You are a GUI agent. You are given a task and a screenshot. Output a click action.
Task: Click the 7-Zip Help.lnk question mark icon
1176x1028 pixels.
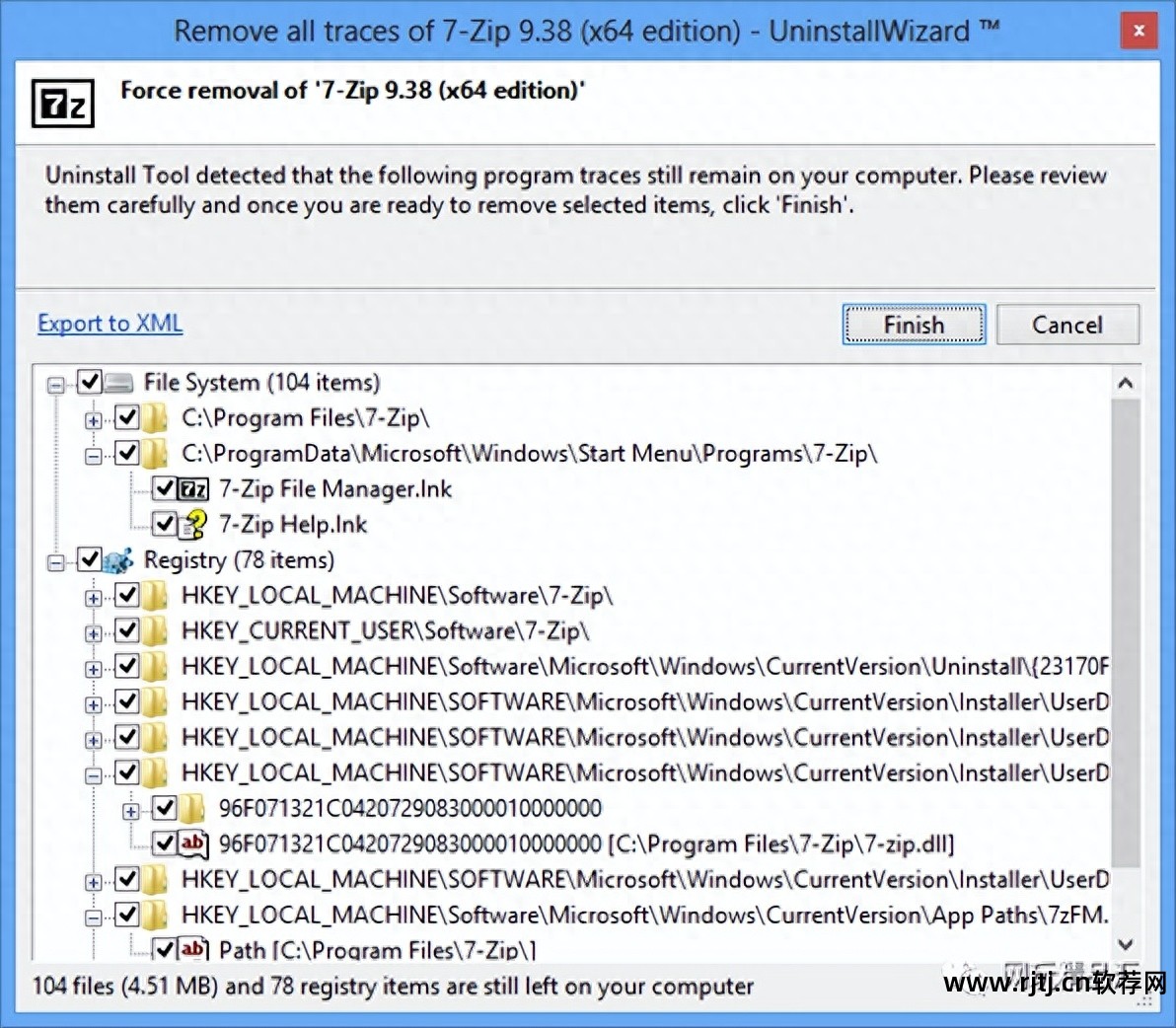[192, 525]
